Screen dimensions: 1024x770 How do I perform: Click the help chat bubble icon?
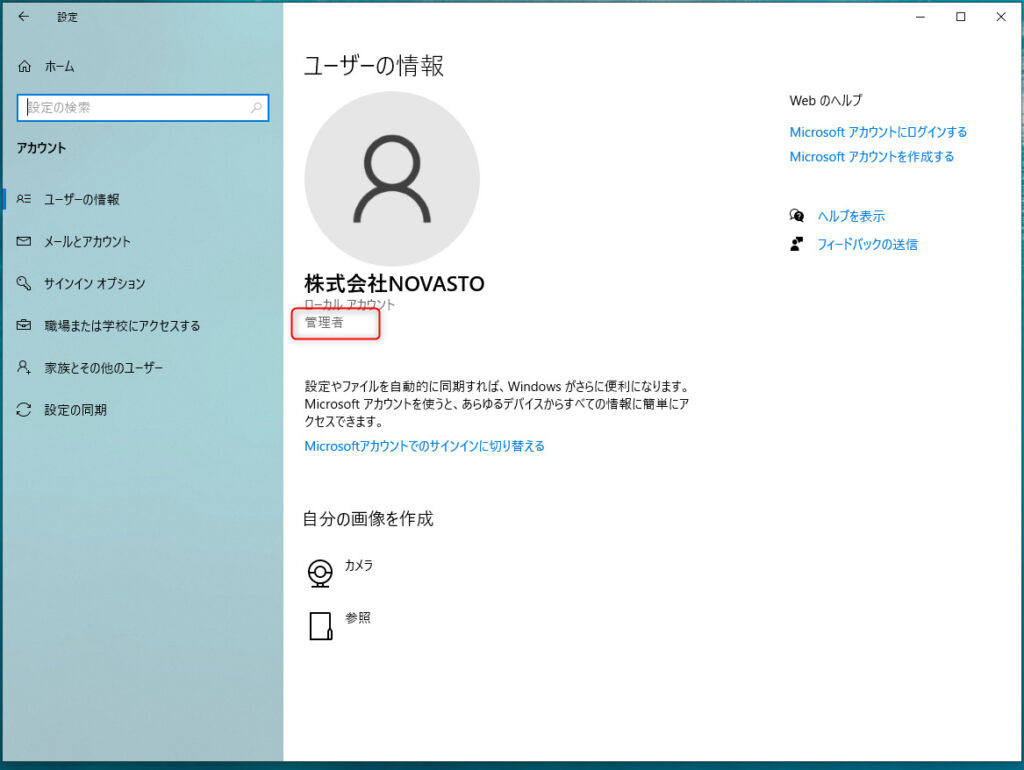pos(797,216)
